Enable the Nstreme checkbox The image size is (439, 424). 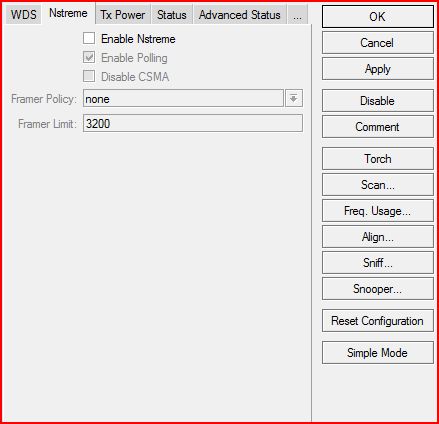tap(89, 38)
